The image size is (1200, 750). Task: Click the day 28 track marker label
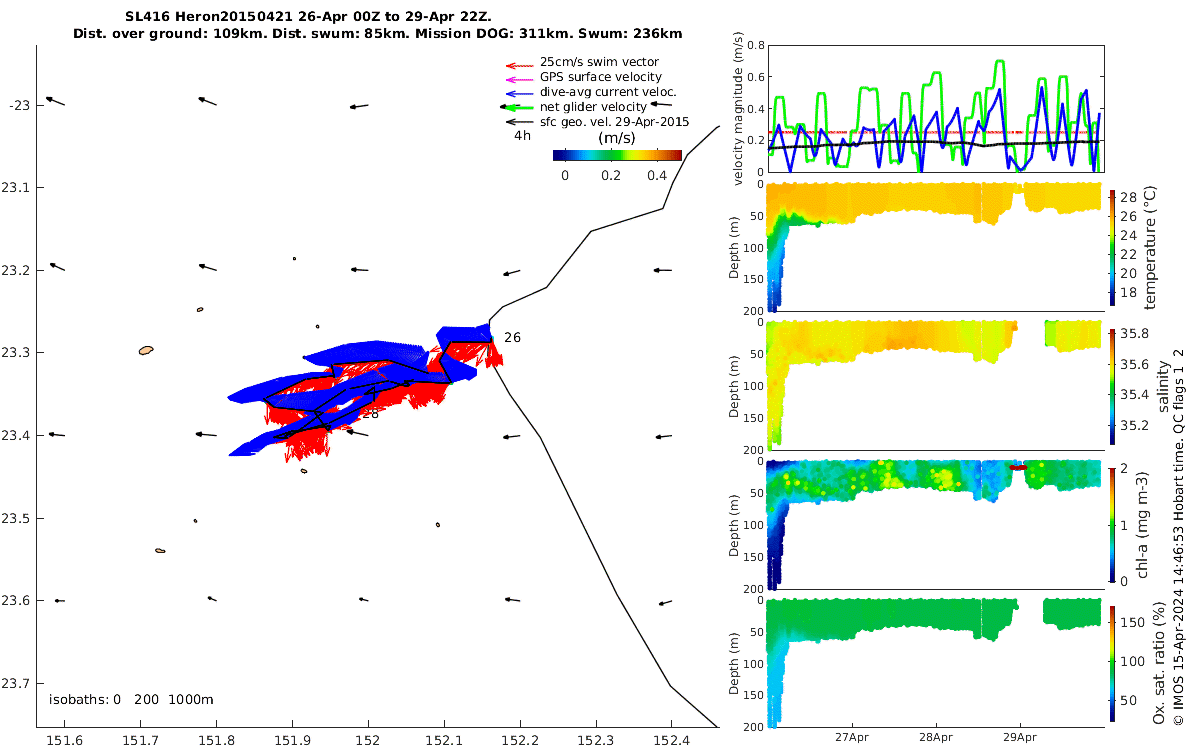click(370, 413)
